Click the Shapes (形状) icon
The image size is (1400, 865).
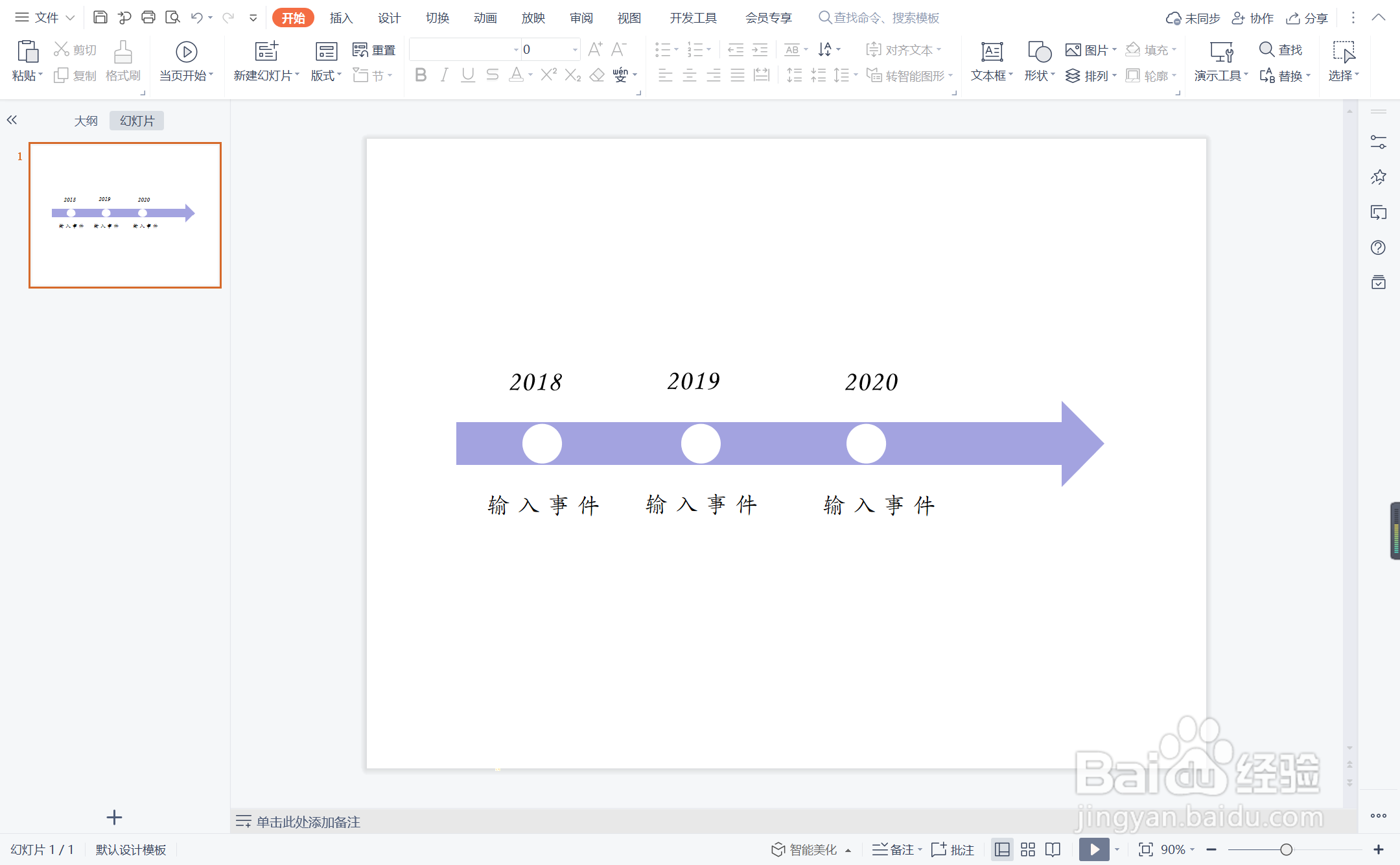coord(1039,52)
